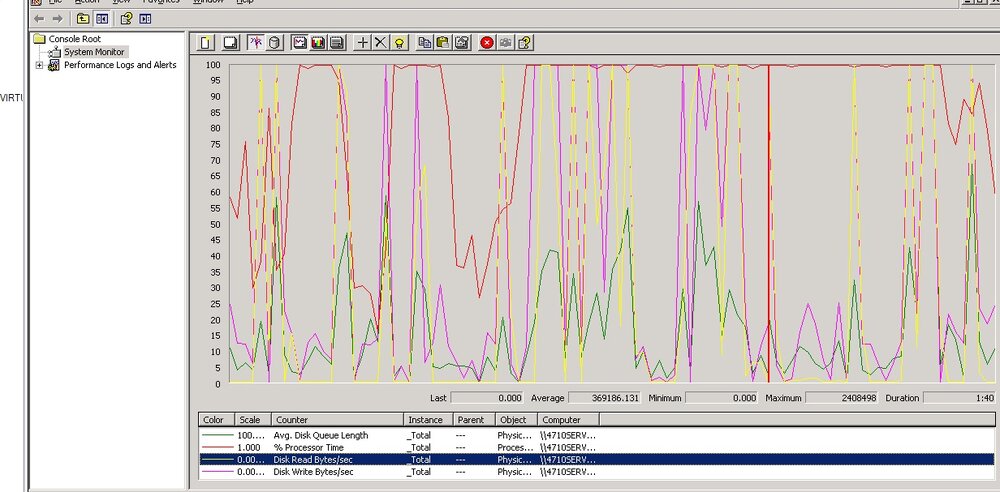The image size is (1000, 492).
Task: Click the Add counter plus icon
Action: coord(363,43)
